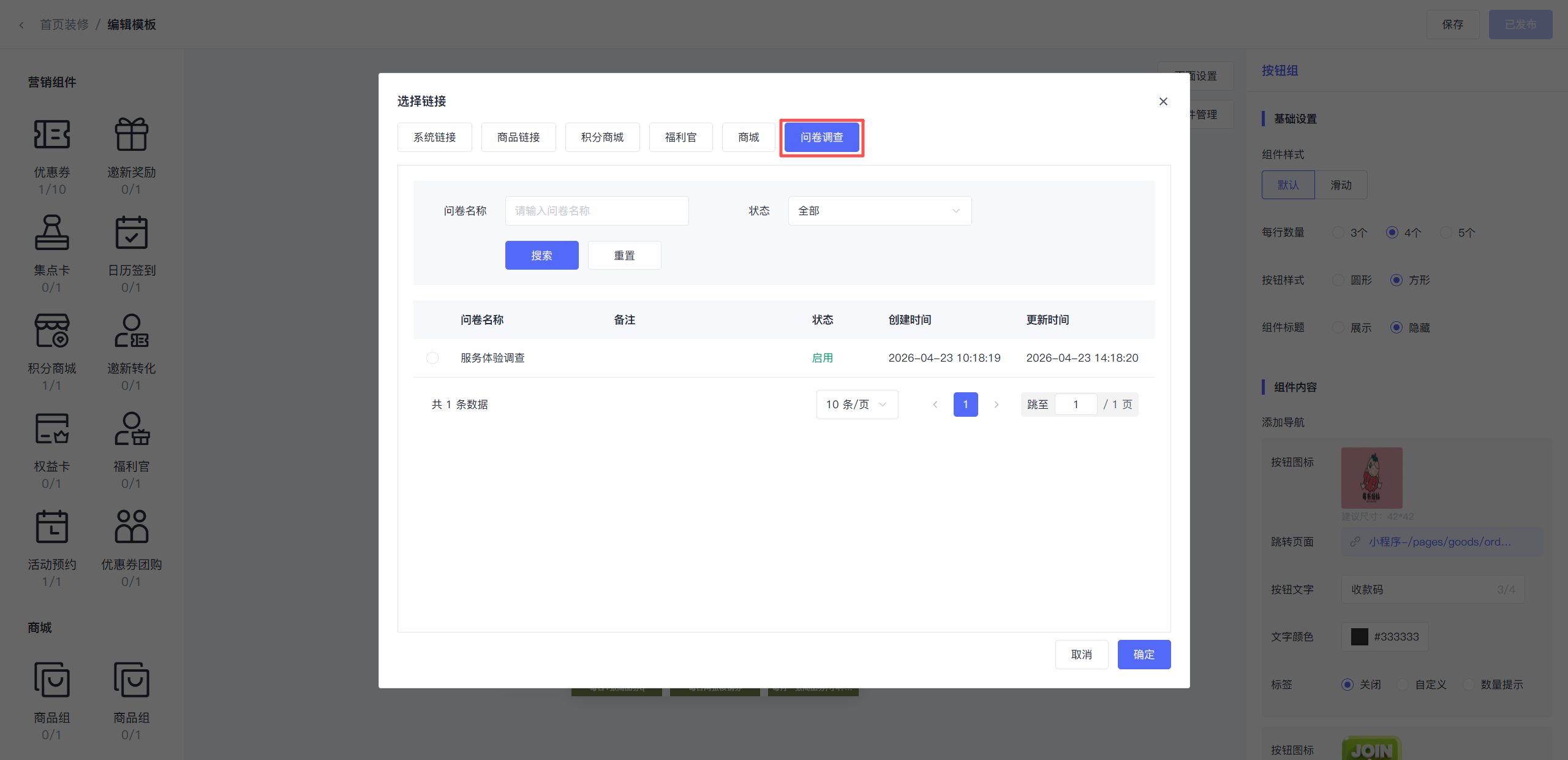Select the 权益卡 card icon

click(x=52, y=428)
